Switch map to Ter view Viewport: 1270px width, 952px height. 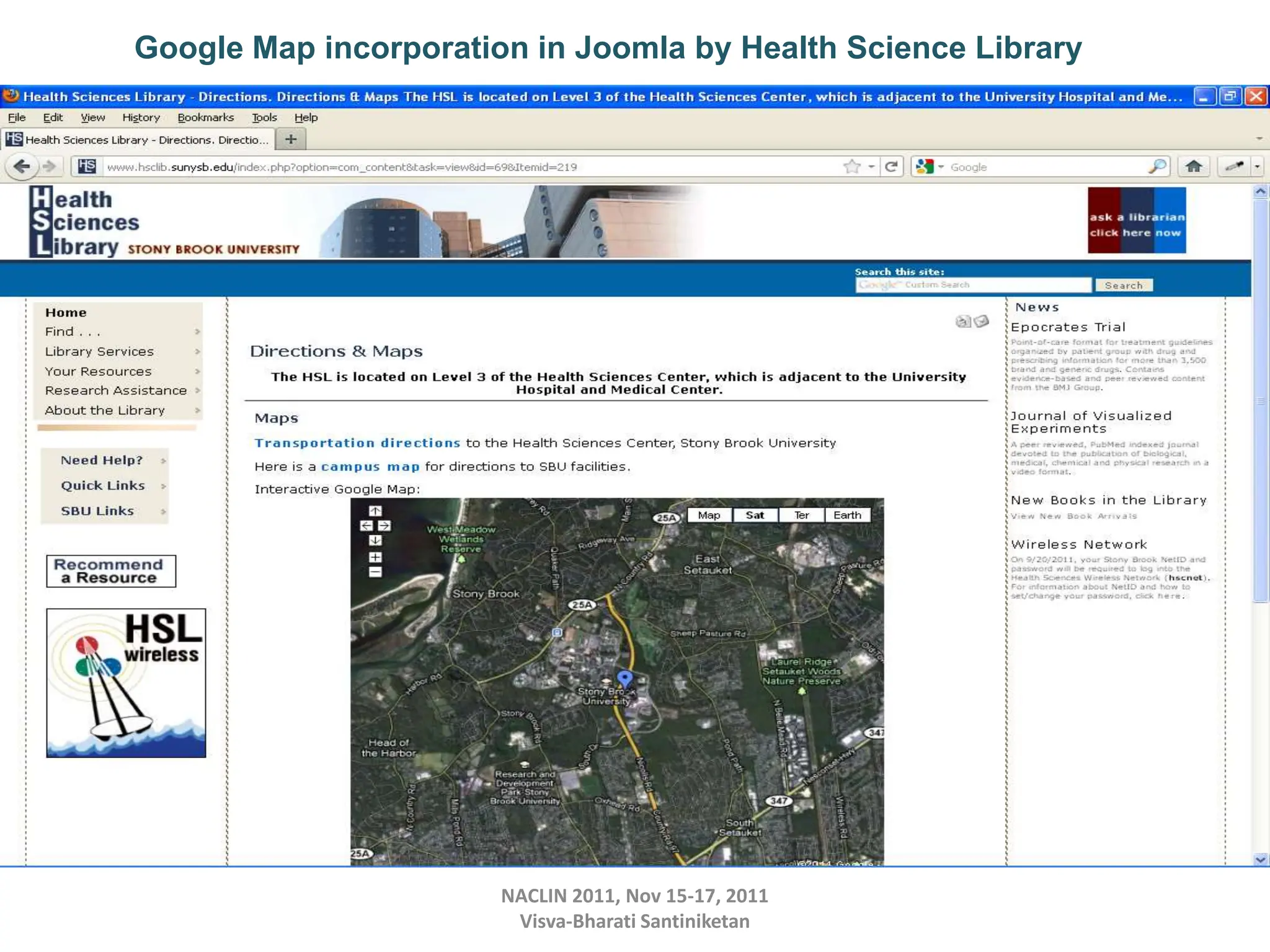(802, 515)
